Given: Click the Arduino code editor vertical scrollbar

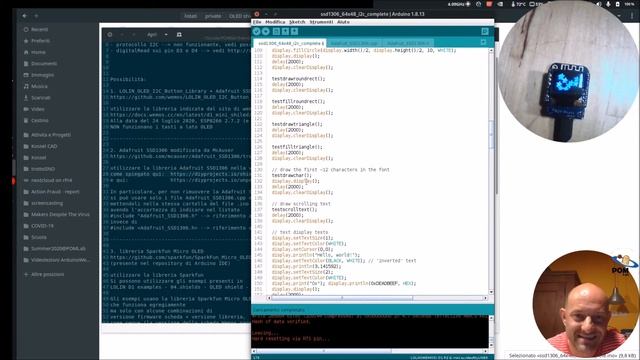Looking at the screenshot, I should pos(491,171).
